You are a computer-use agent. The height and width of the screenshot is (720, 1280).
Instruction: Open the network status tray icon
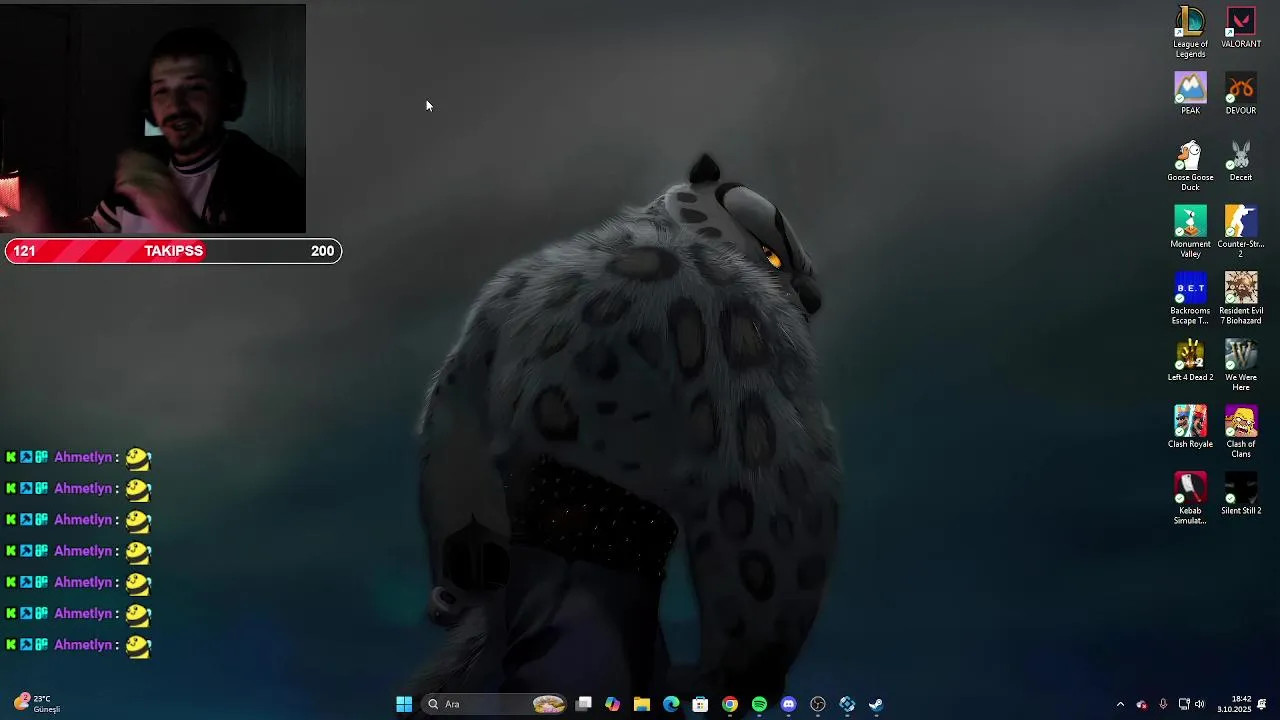(1184, 704)
